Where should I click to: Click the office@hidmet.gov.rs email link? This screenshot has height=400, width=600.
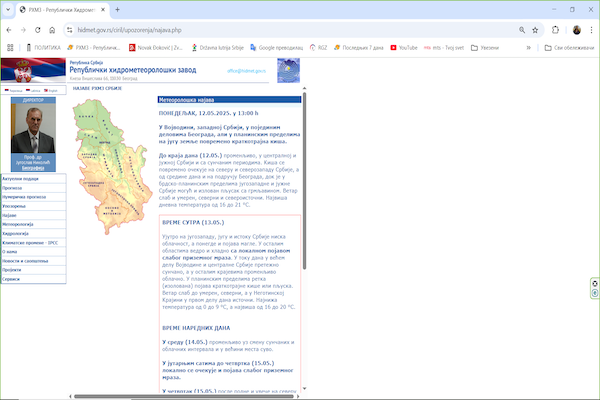pos(247,71)
